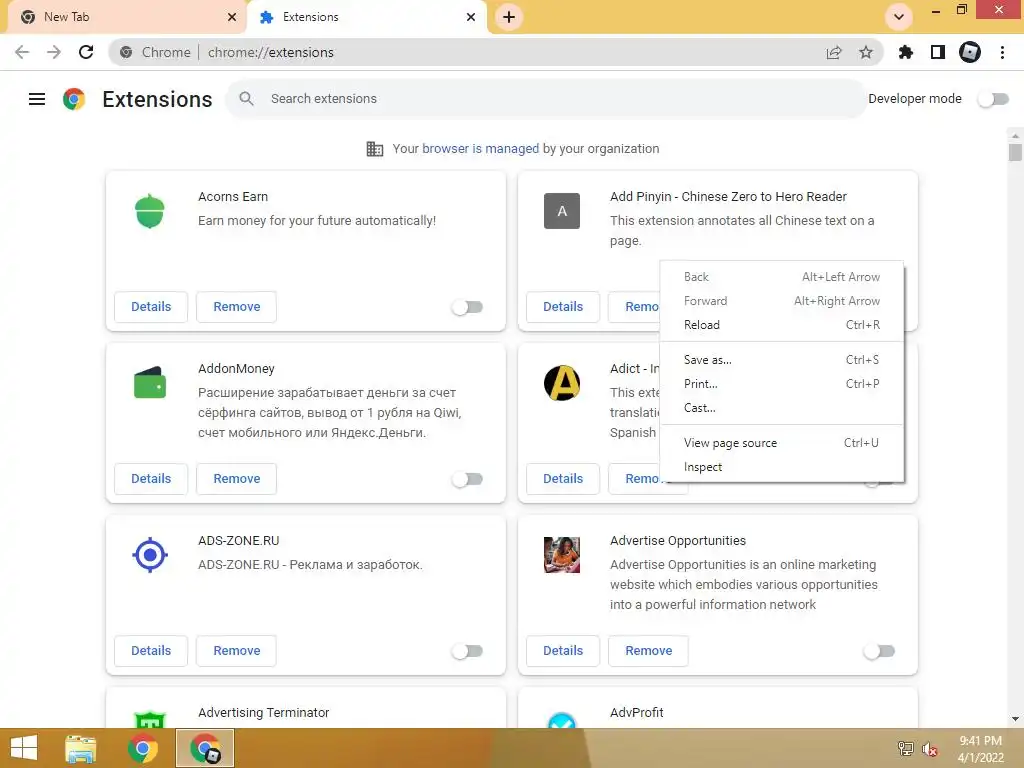The height and width of the screenshot is (768, 1024).
Task: Remove the AddonMoney extension
Action: (x=236, y=479)
